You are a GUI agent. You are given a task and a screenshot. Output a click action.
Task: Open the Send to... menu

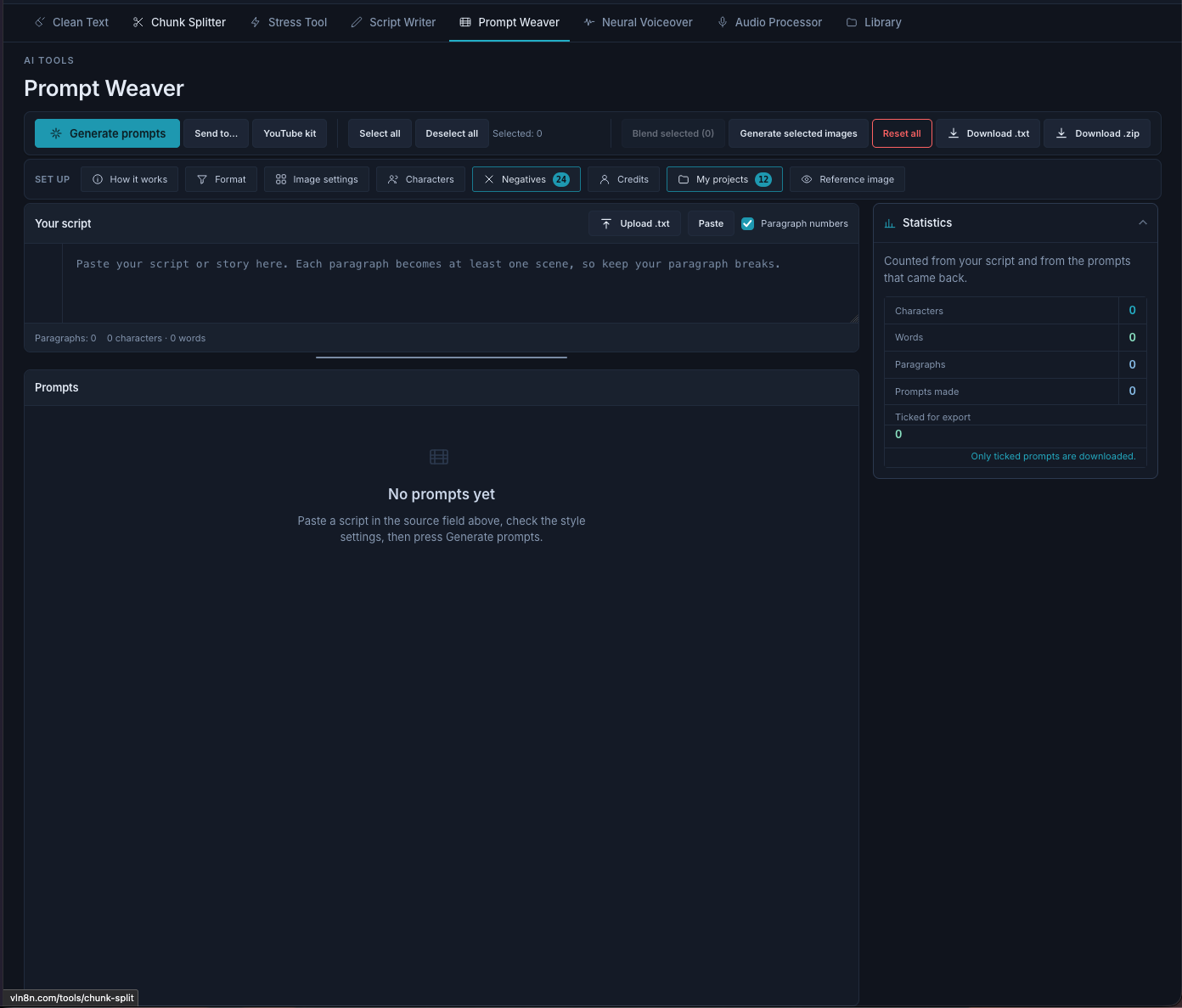216,133
